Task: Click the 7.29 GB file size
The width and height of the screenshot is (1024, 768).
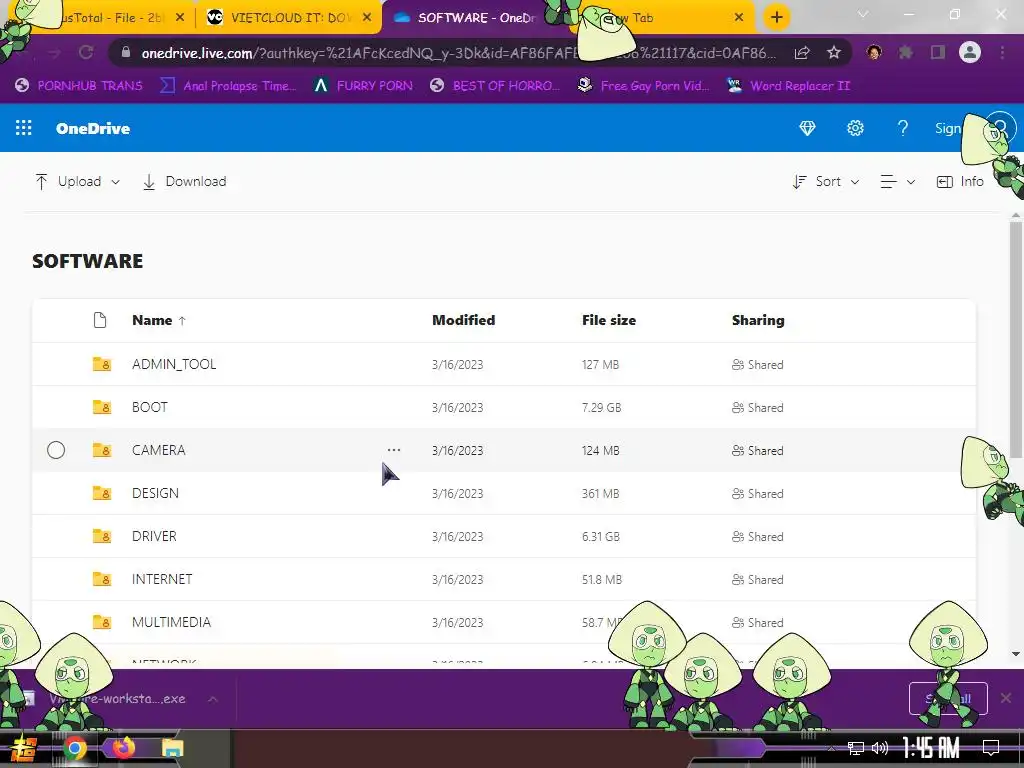Action: click(601, 408)
